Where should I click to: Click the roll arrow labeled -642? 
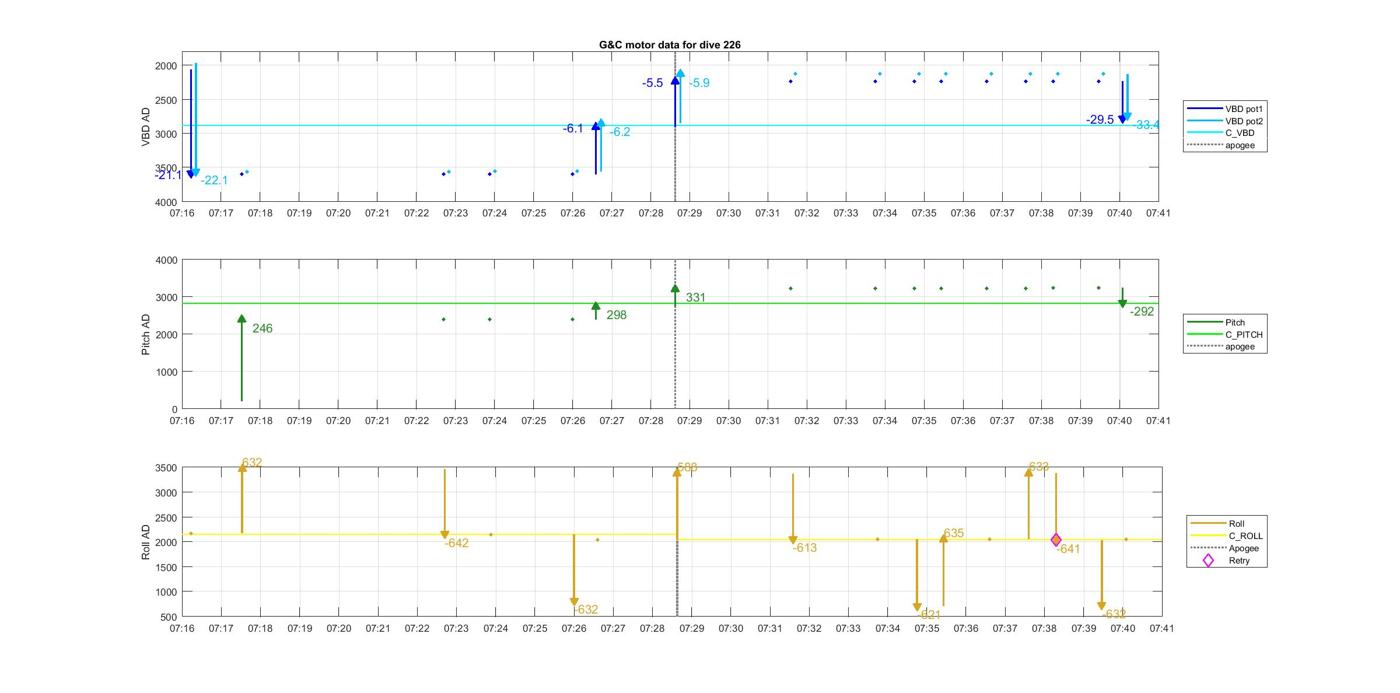click(x=445, y=504)
